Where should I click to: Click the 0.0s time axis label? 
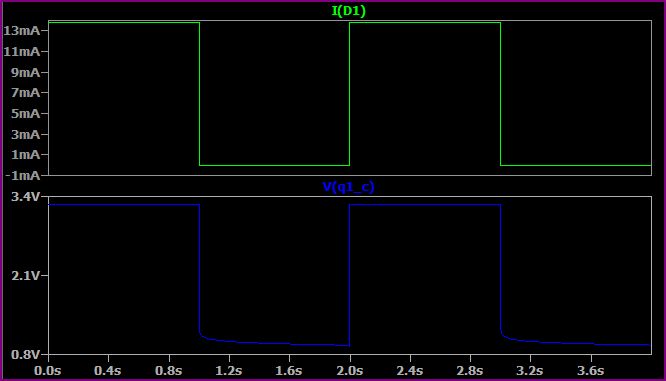pos(48,371)
